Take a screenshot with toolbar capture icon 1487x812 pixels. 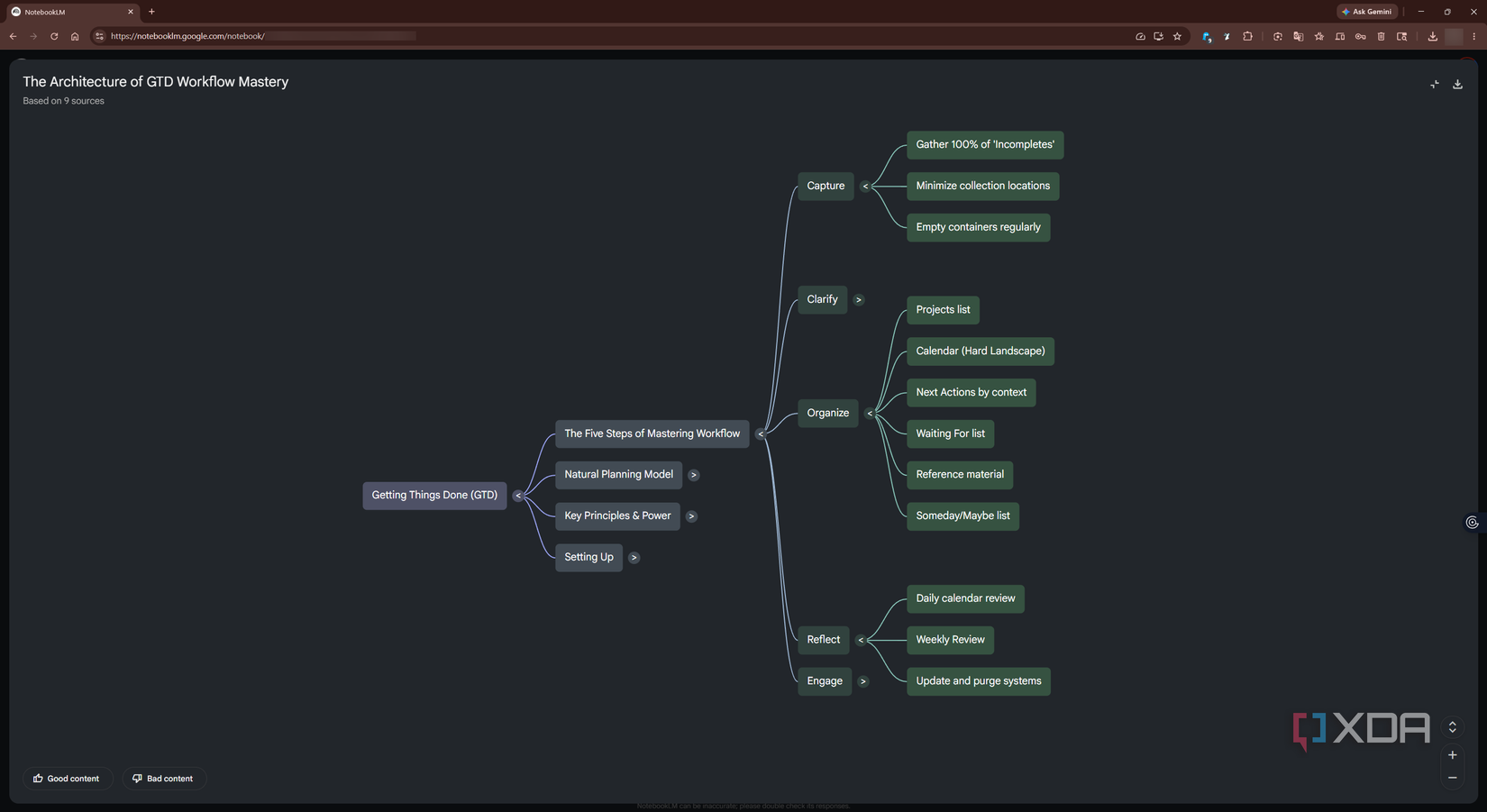[1277, 36]
